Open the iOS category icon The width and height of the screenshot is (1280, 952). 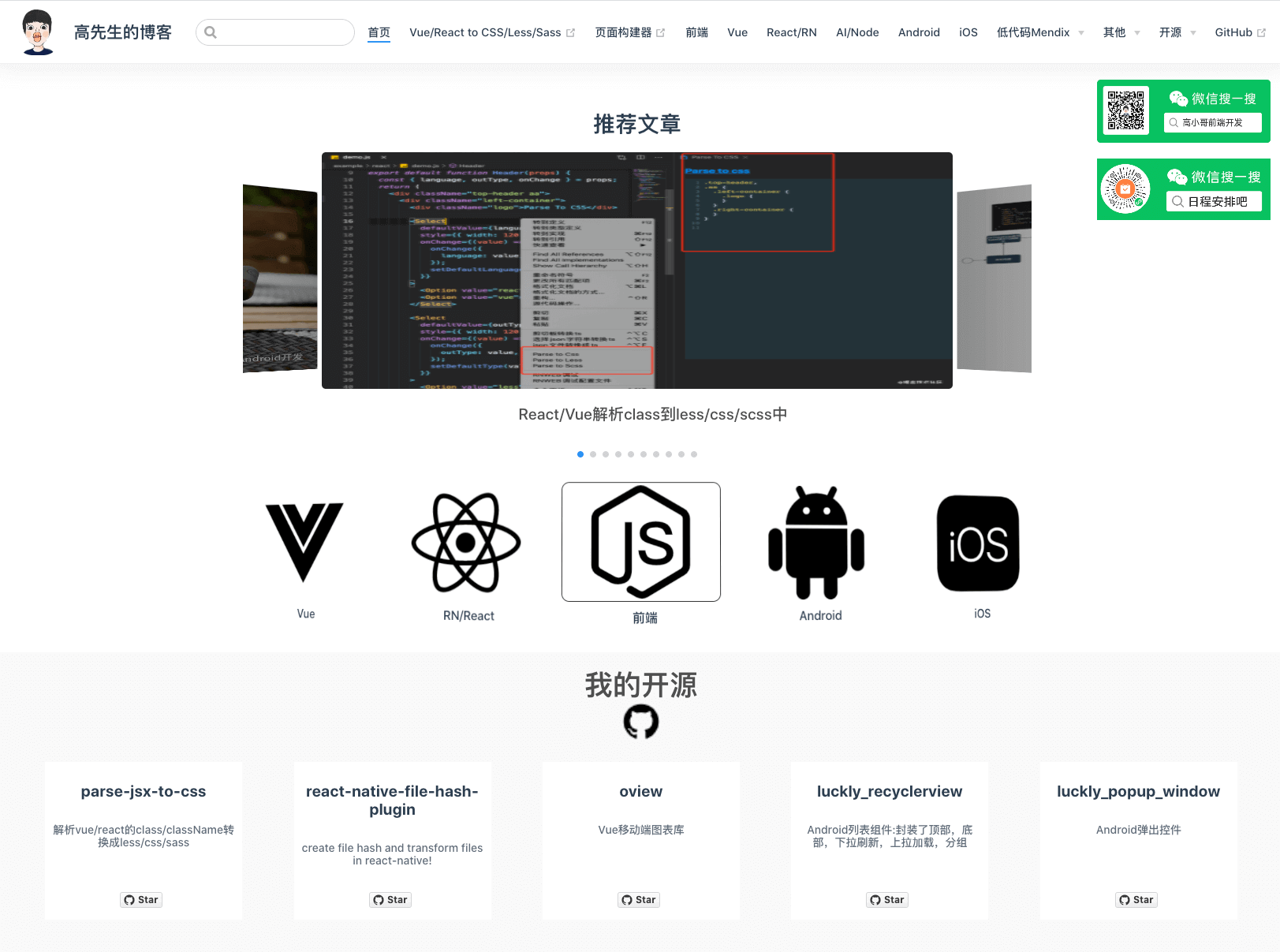978,543
